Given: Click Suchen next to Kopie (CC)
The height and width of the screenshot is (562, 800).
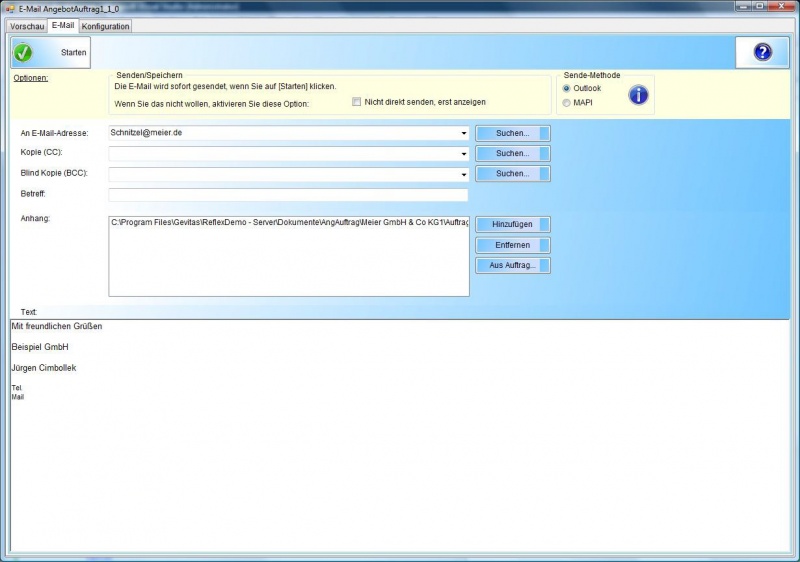Looking at the screenshot, I should pos(512,153).
